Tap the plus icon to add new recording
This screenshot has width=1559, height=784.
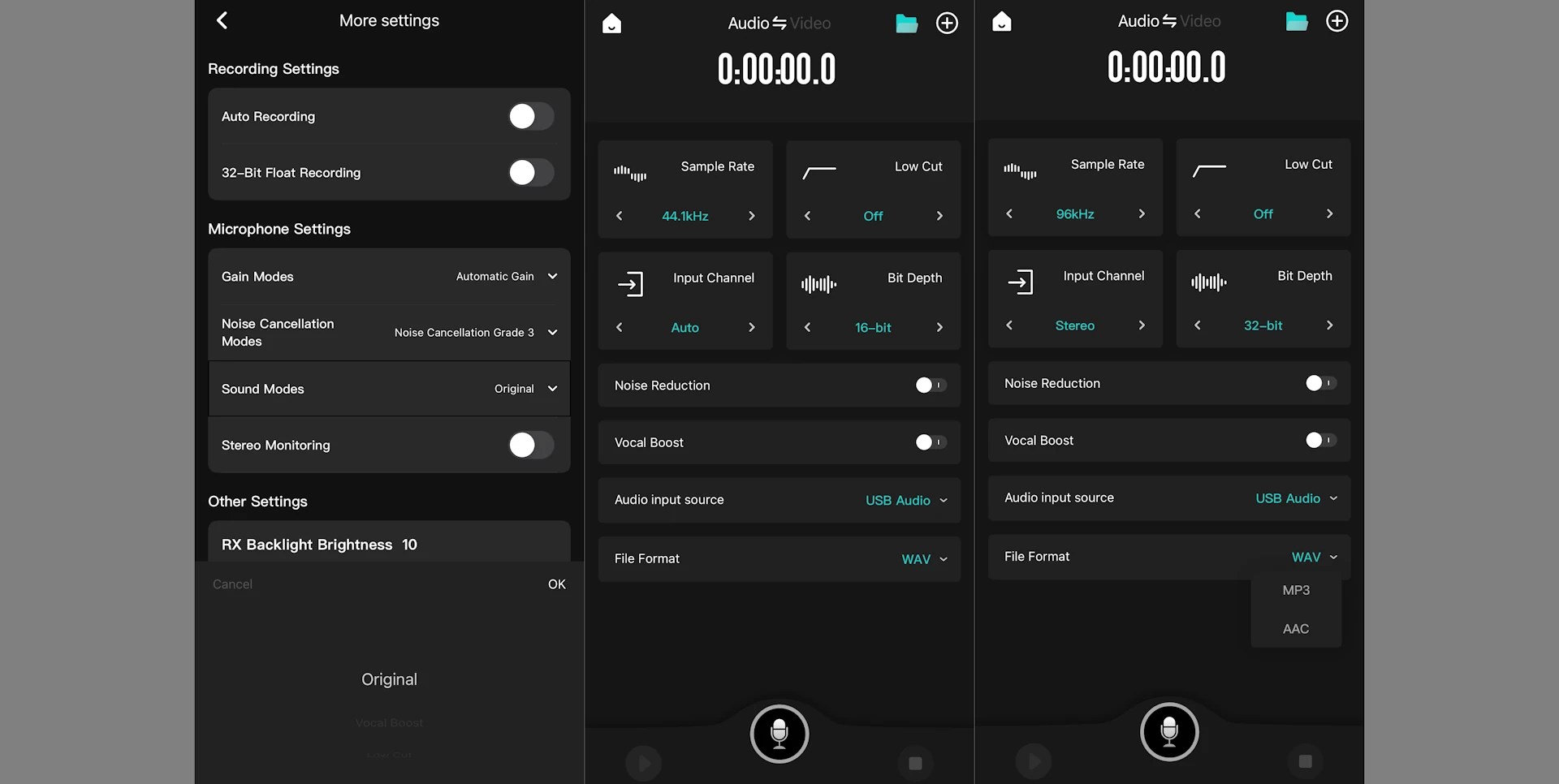(947, 23)
